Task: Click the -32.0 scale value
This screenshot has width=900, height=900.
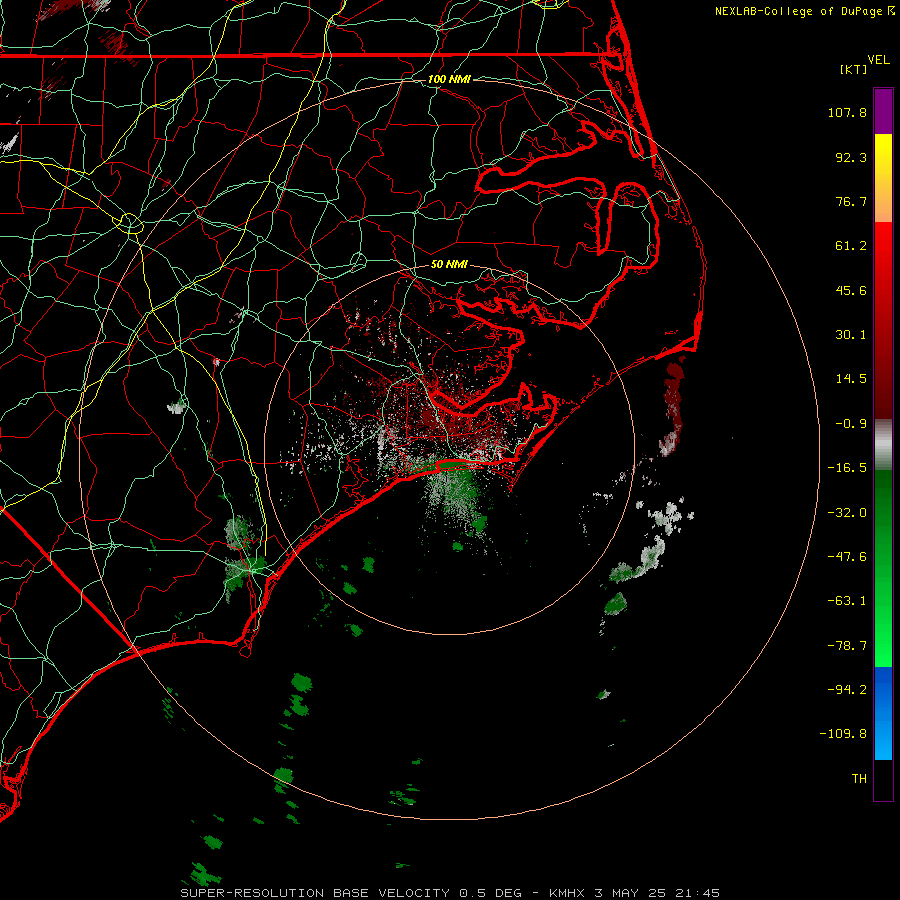Action: point(847,513)
